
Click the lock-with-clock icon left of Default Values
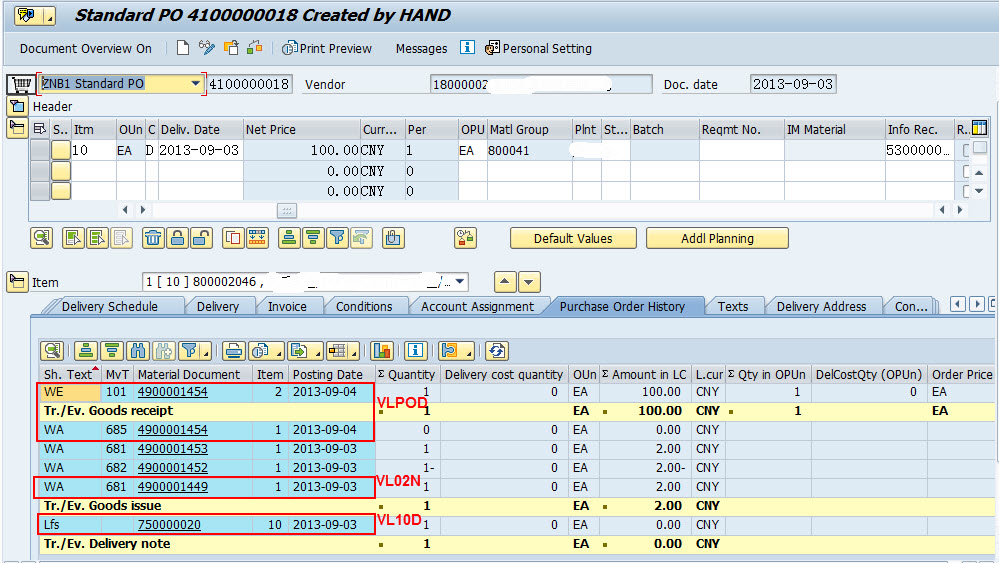pyautogui.click(x=465, y=238)
